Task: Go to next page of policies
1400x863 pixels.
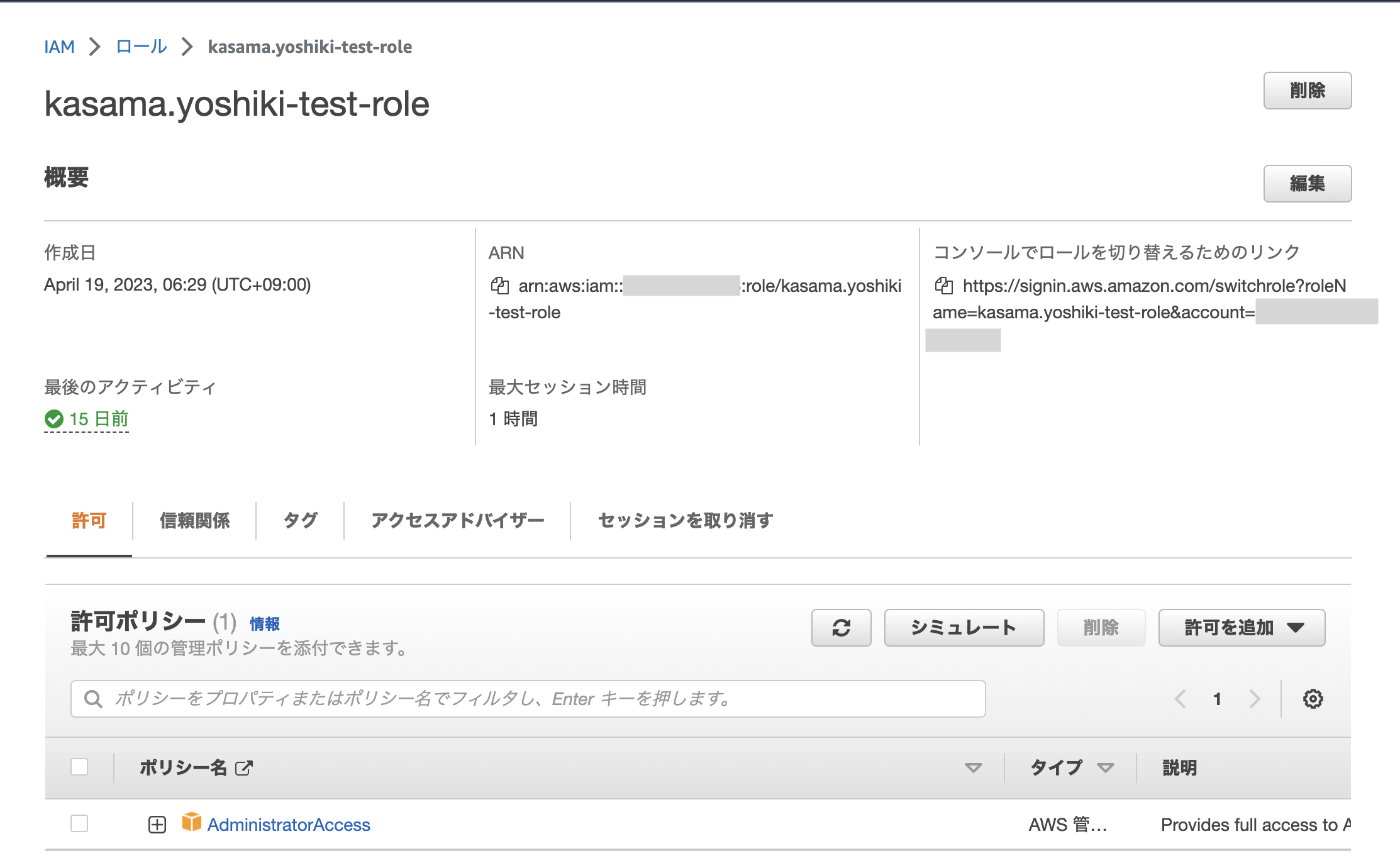Action: coord(1255,699)
